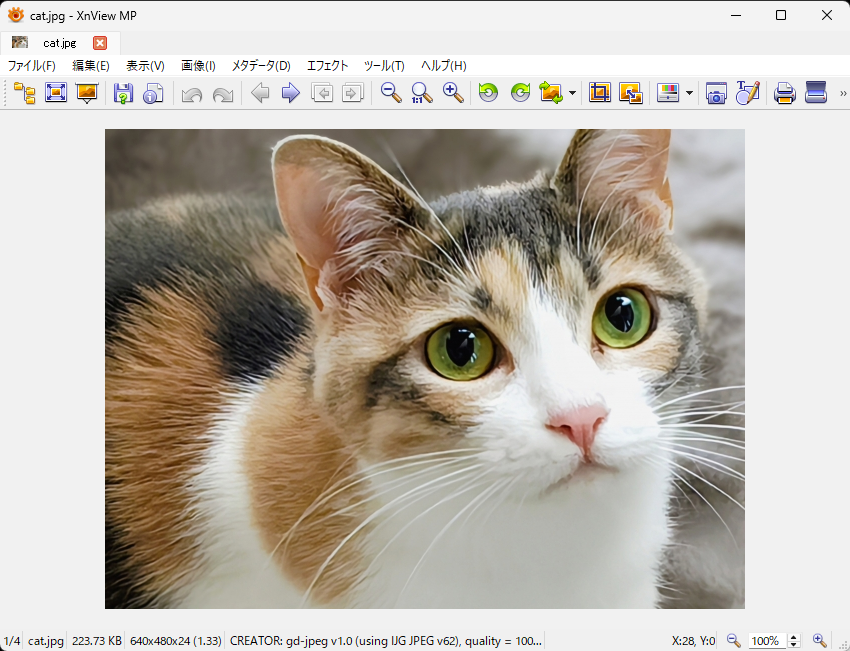
Task: Click the Save As floppy disk icon
Action: pyautogui.click(x=123, y=93)
